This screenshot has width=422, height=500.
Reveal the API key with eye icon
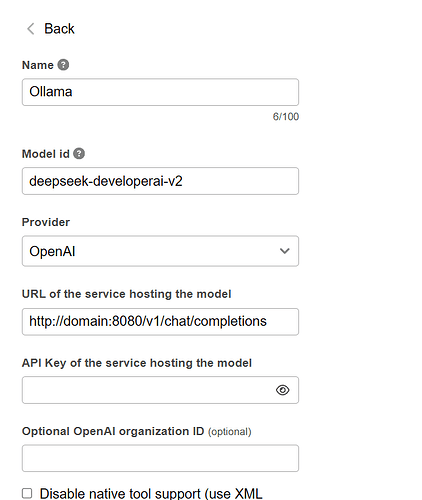coord(283,390)
